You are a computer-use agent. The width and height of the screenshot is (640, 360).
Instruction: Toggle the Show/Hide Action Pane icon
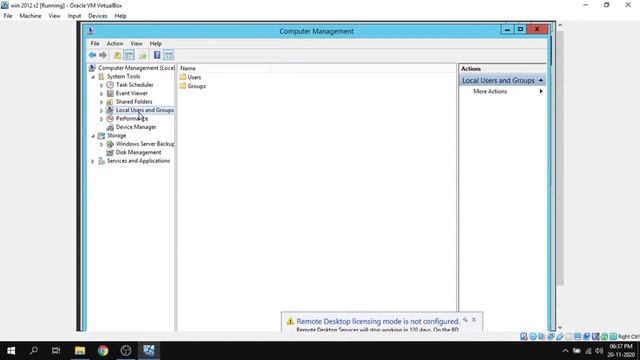(169, 55)
